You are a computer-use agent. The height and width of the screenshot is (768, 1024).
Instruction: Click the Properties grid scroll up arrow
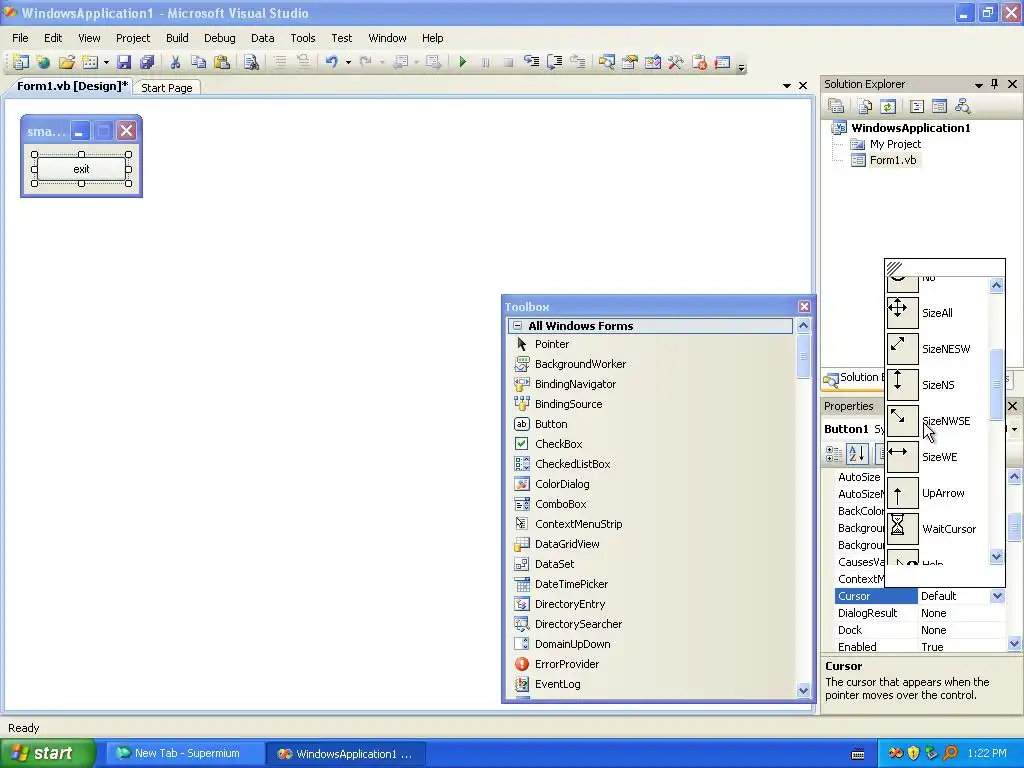(1014, 477)
